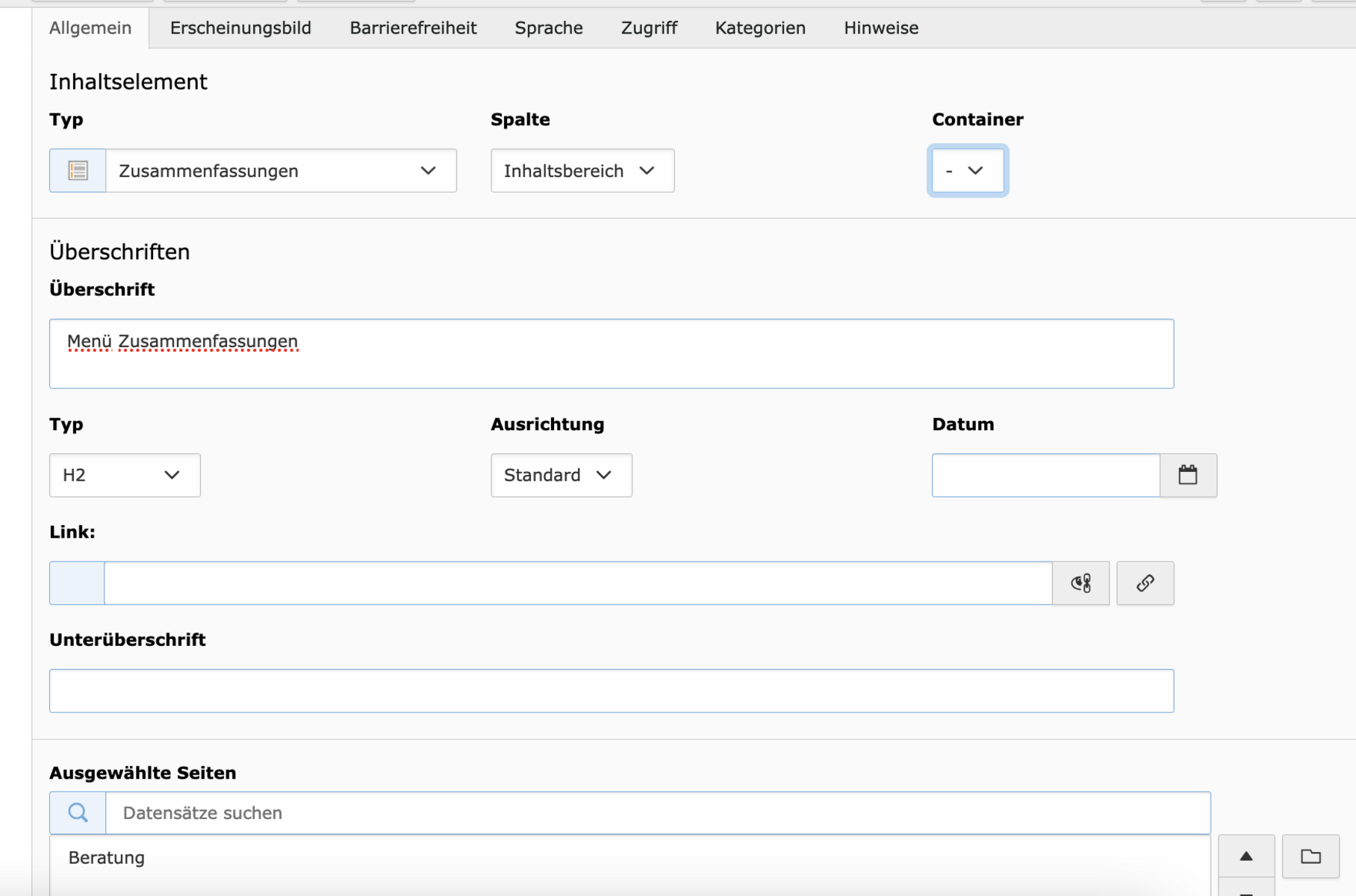Click the Zusammenfassungen content type icon
This screenshot has height=896, width=1356.
78,170
